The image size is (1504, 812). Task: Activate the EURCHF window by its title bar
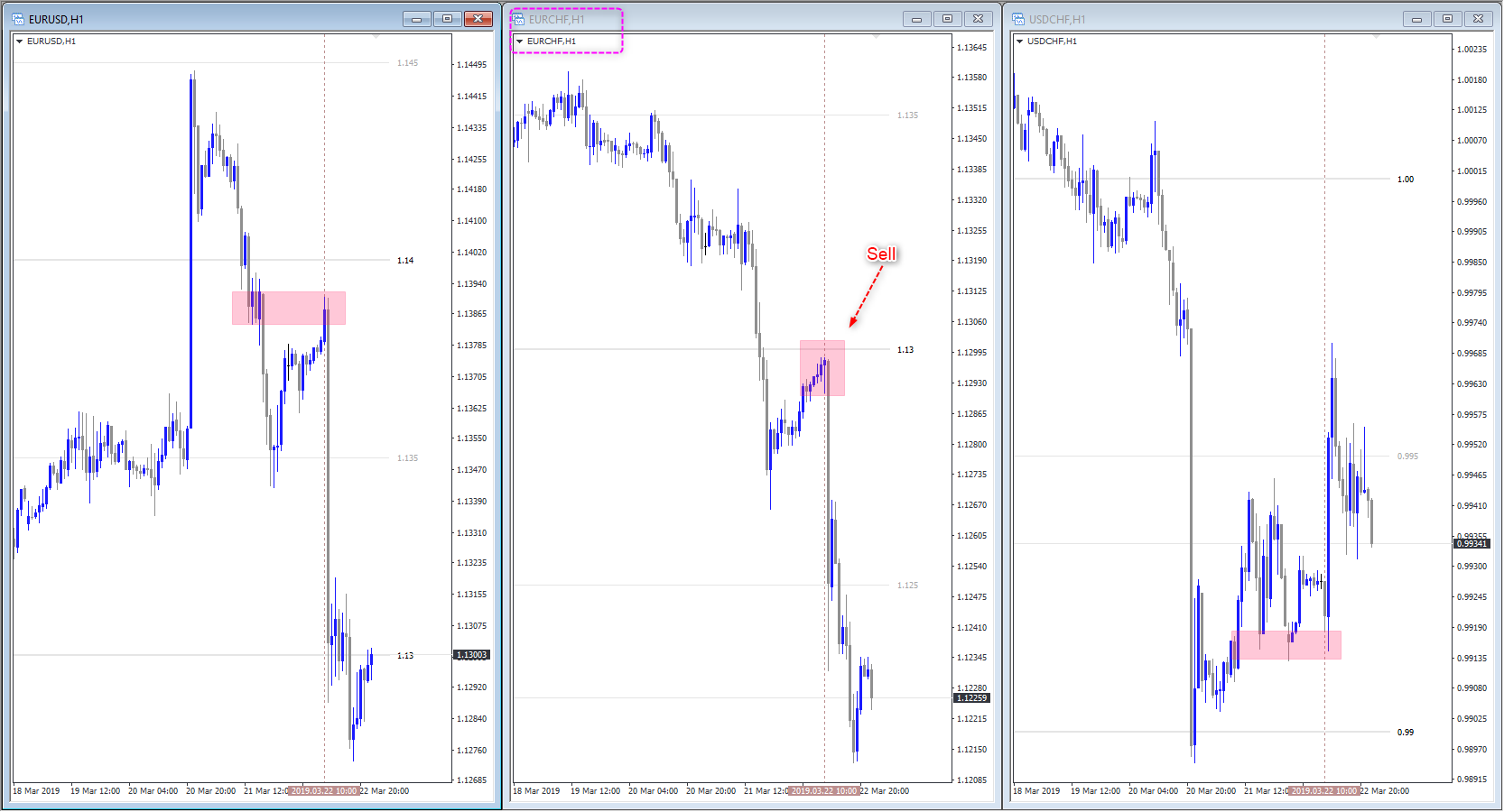point(722,17)
